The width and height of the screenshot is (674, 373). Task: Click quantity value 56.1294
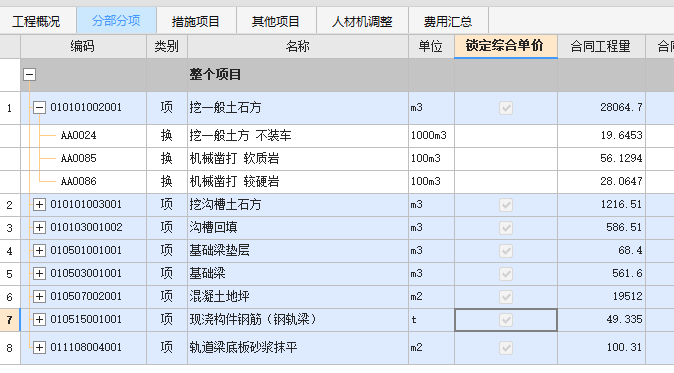(621, 159)
